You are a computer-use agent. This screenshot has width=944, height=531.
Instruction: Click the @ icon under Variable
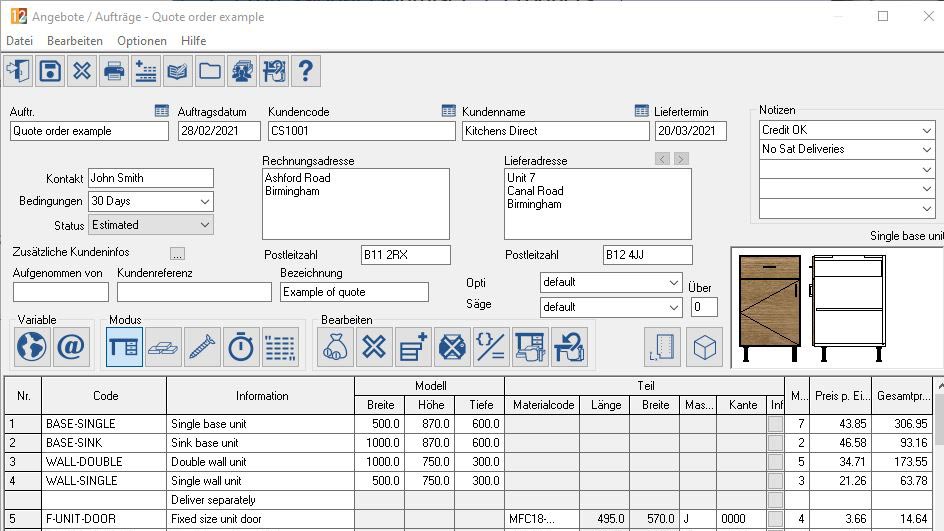click(x=70, y=347)
